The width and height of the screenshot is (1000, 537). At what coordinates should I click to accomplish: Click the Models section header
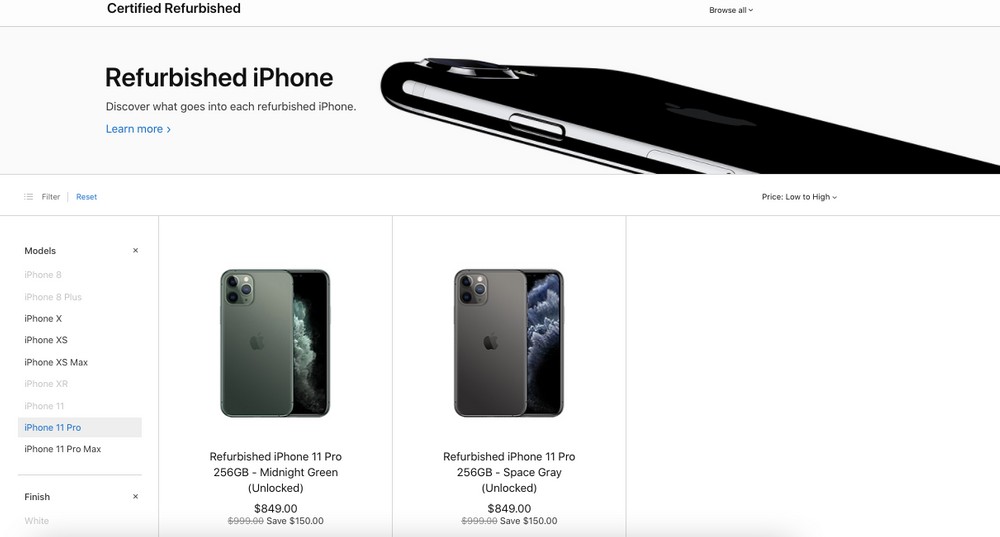(x=40, y=251)
